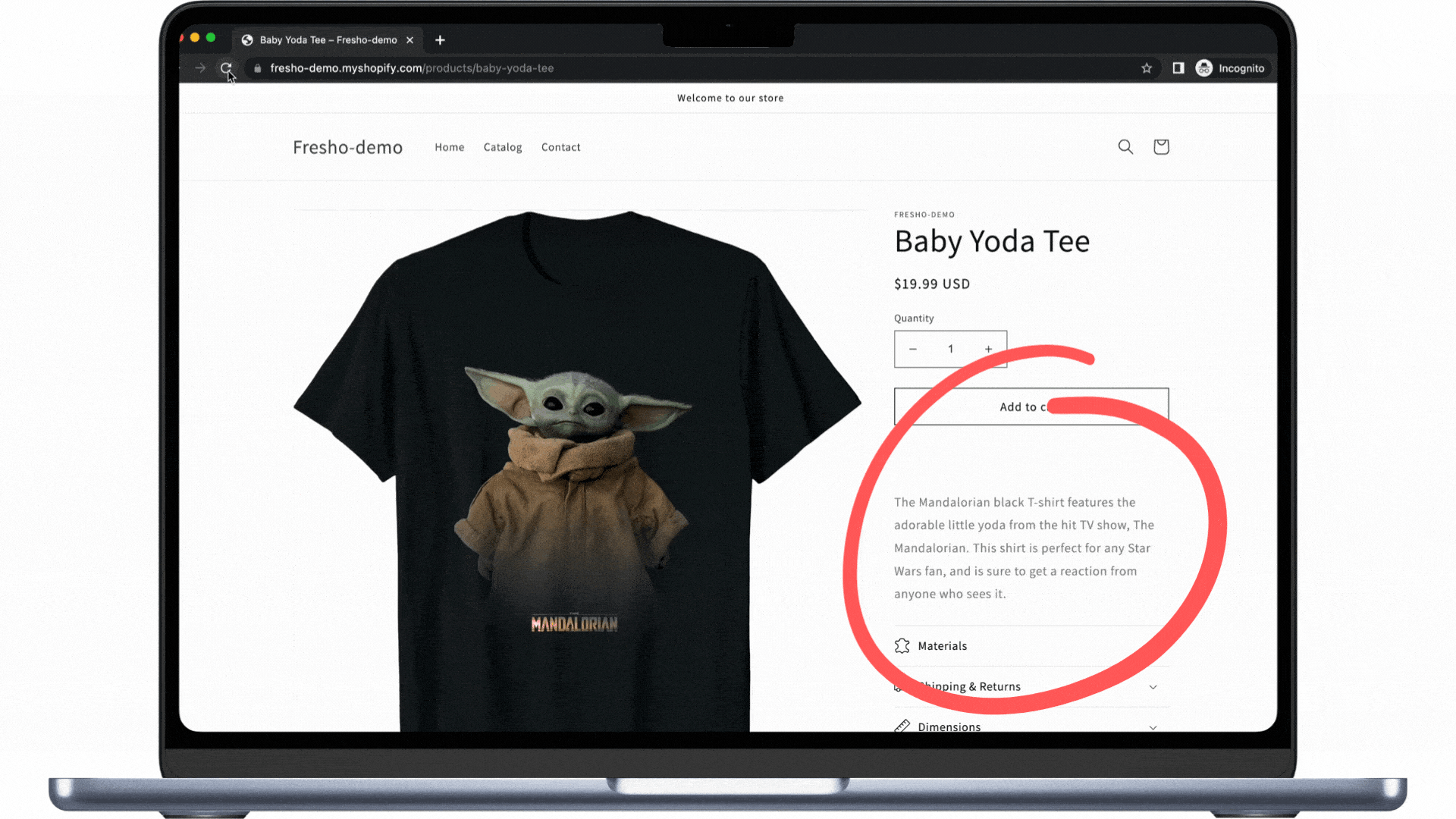The image size is (1456, 819).
Task: Increase quantity with the plus button
Action: (988, 349)
